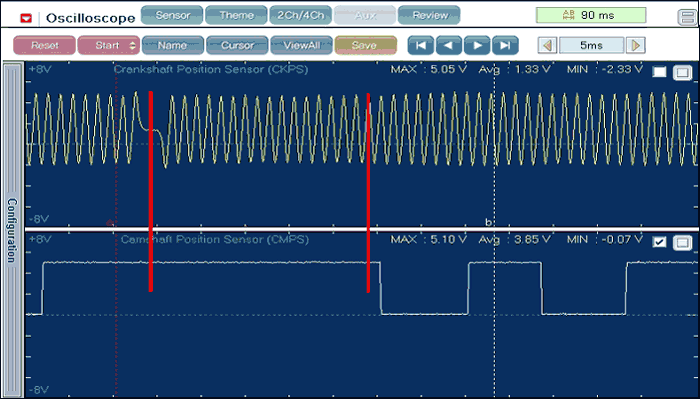Maximize the CMPS channel window icon
Screen dimensions: 700x399
(682, 242)
